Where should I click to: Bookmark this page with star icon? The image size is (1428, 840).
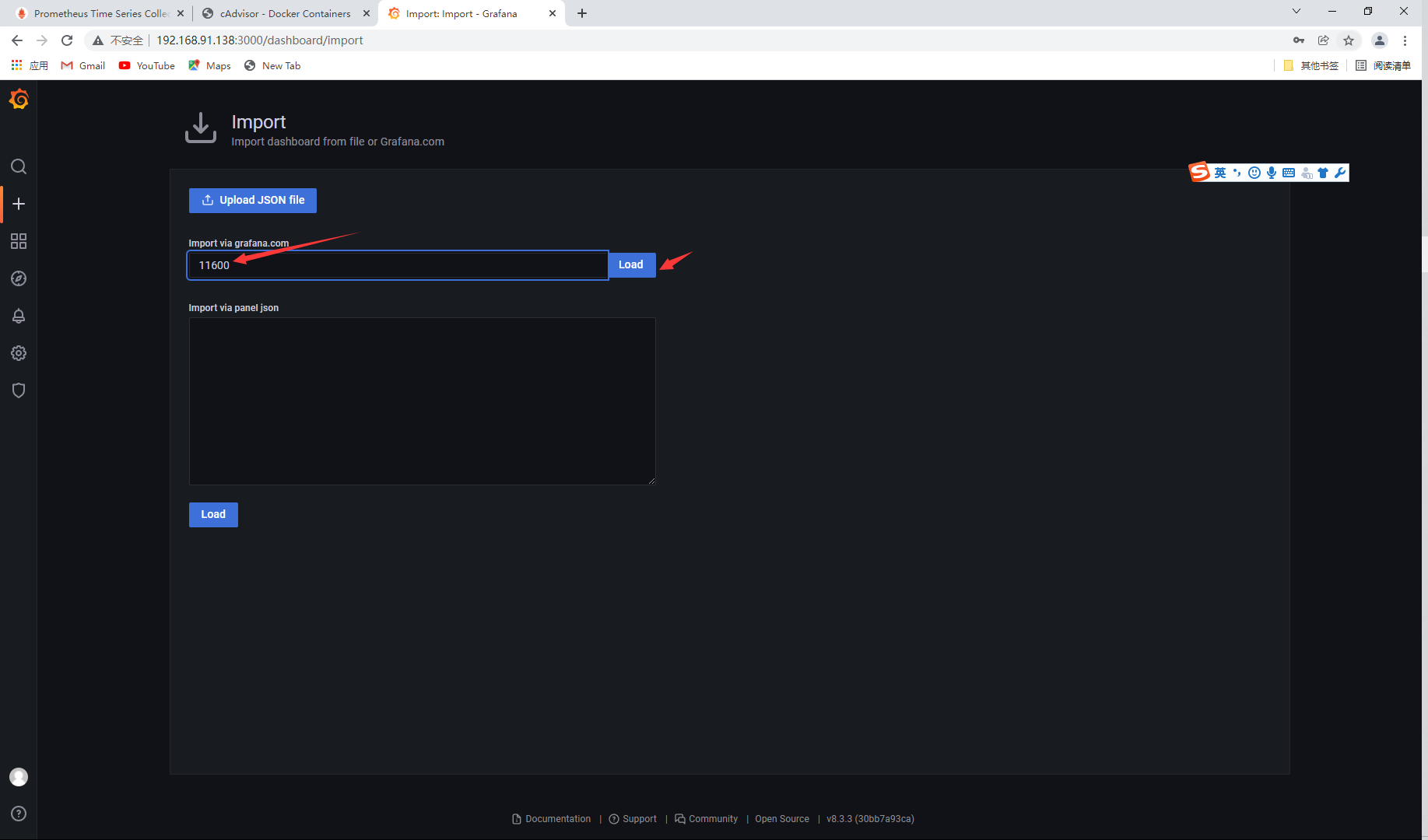1349,40
